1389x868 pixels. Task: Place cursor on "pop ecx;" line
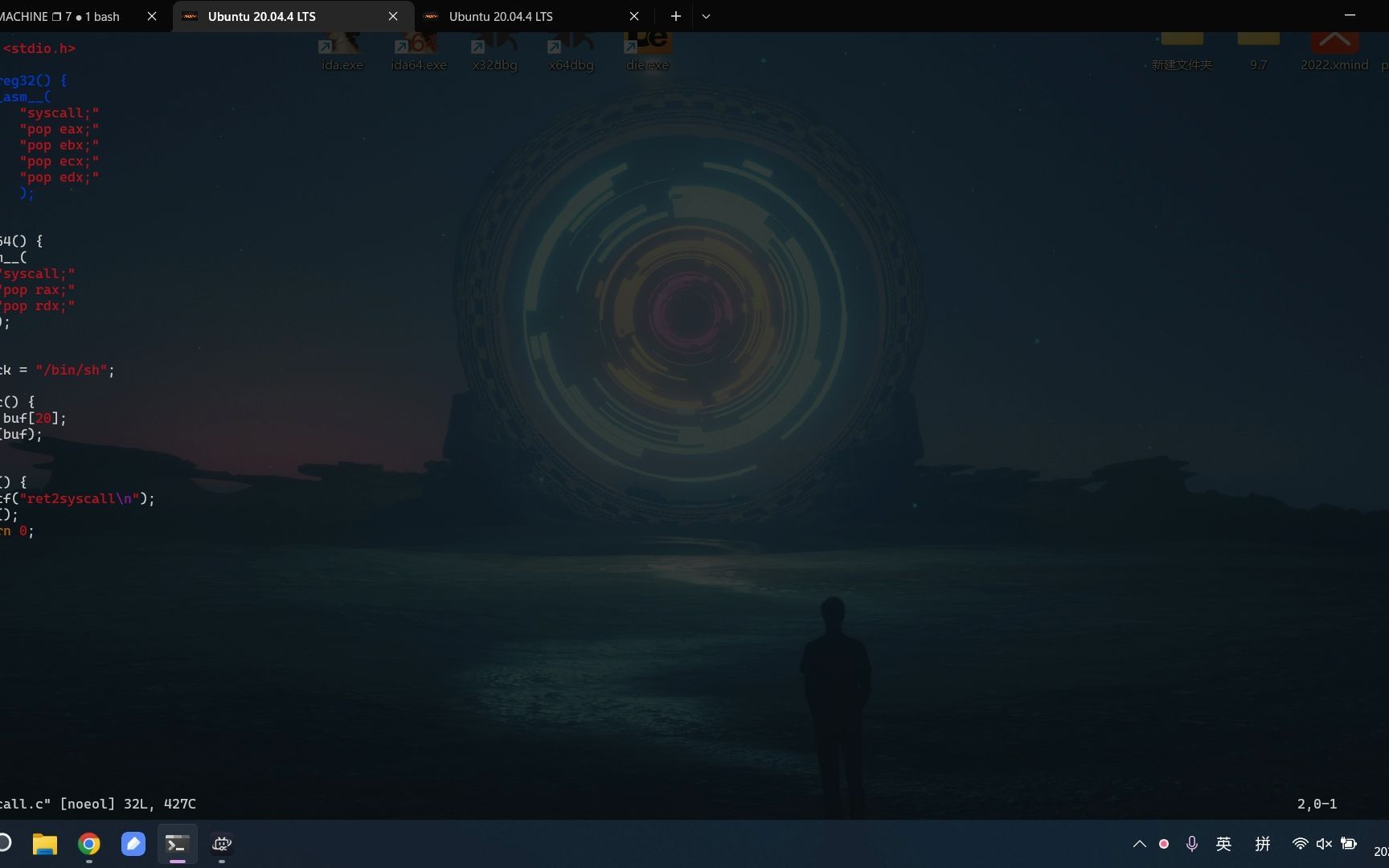point(59,161)
